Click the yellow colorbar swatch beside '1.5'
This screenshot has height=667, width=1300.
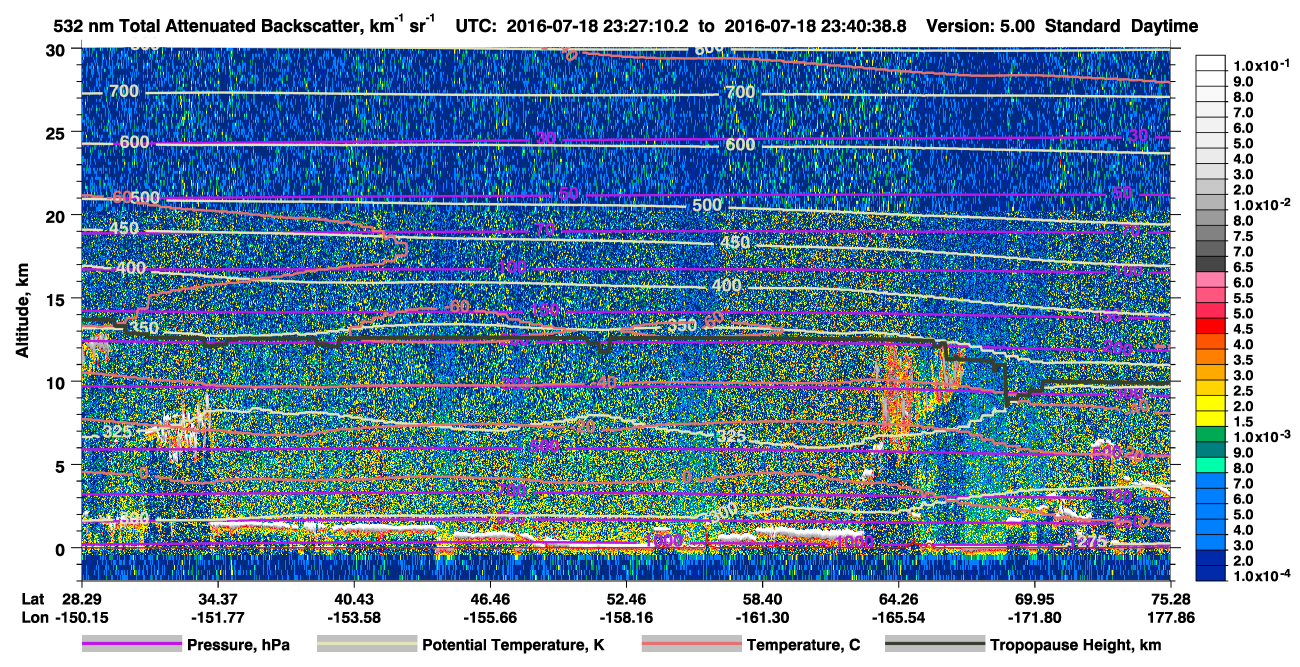coord(1211,420)
